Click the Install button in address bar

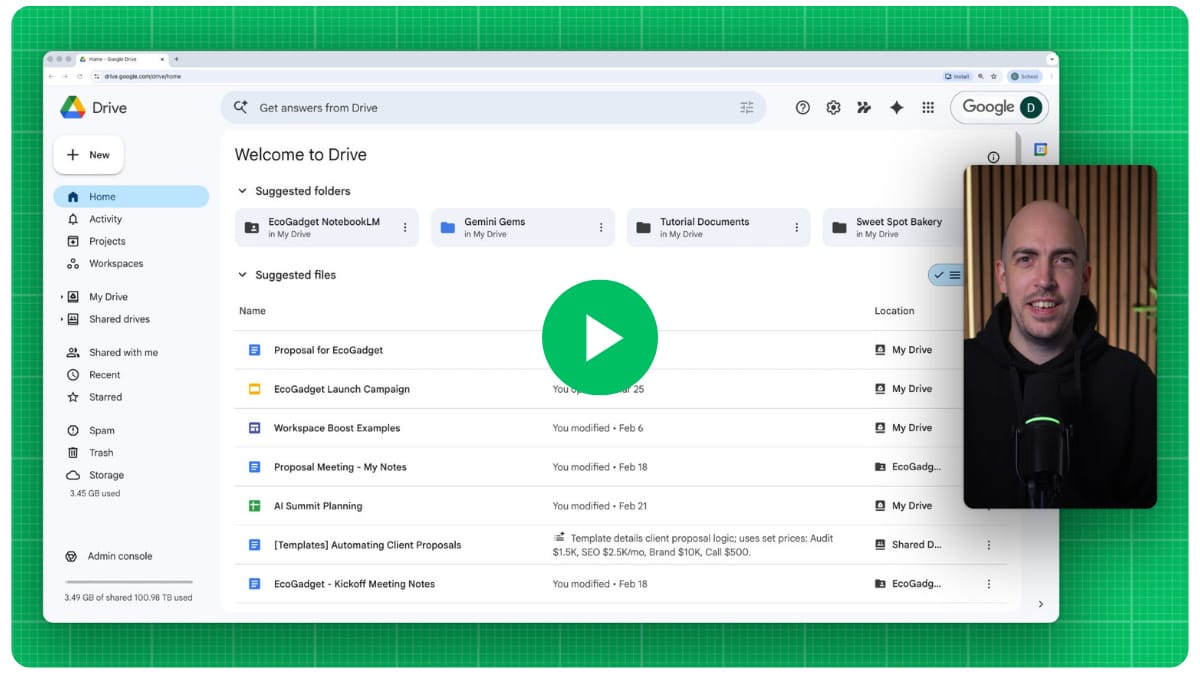[958, 76]
